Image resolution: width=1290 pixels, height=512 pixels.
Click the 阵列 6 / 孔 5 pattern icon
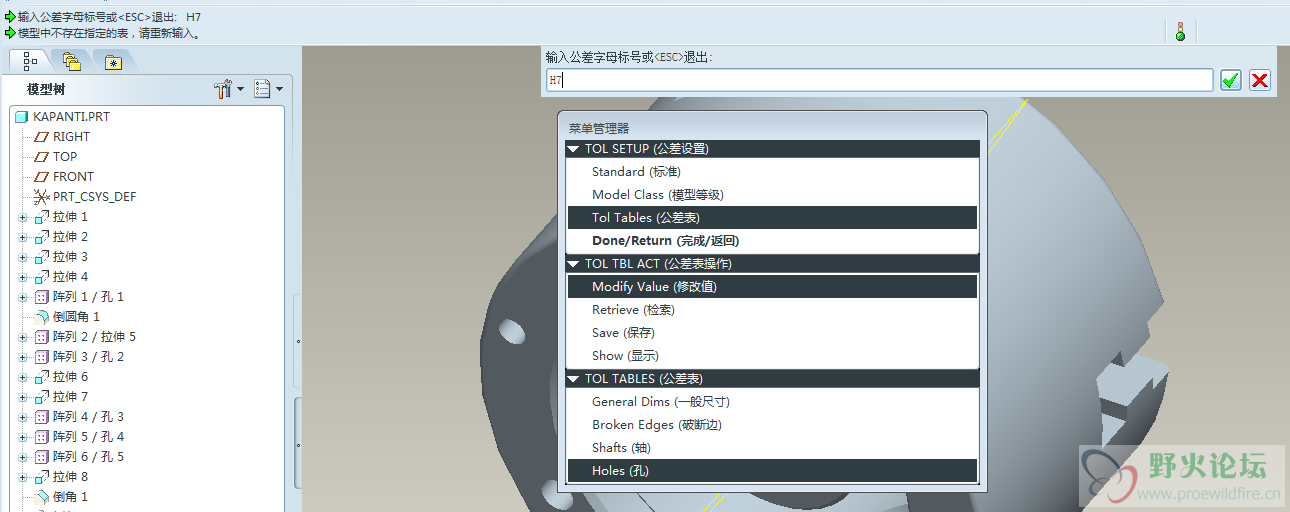41,457
